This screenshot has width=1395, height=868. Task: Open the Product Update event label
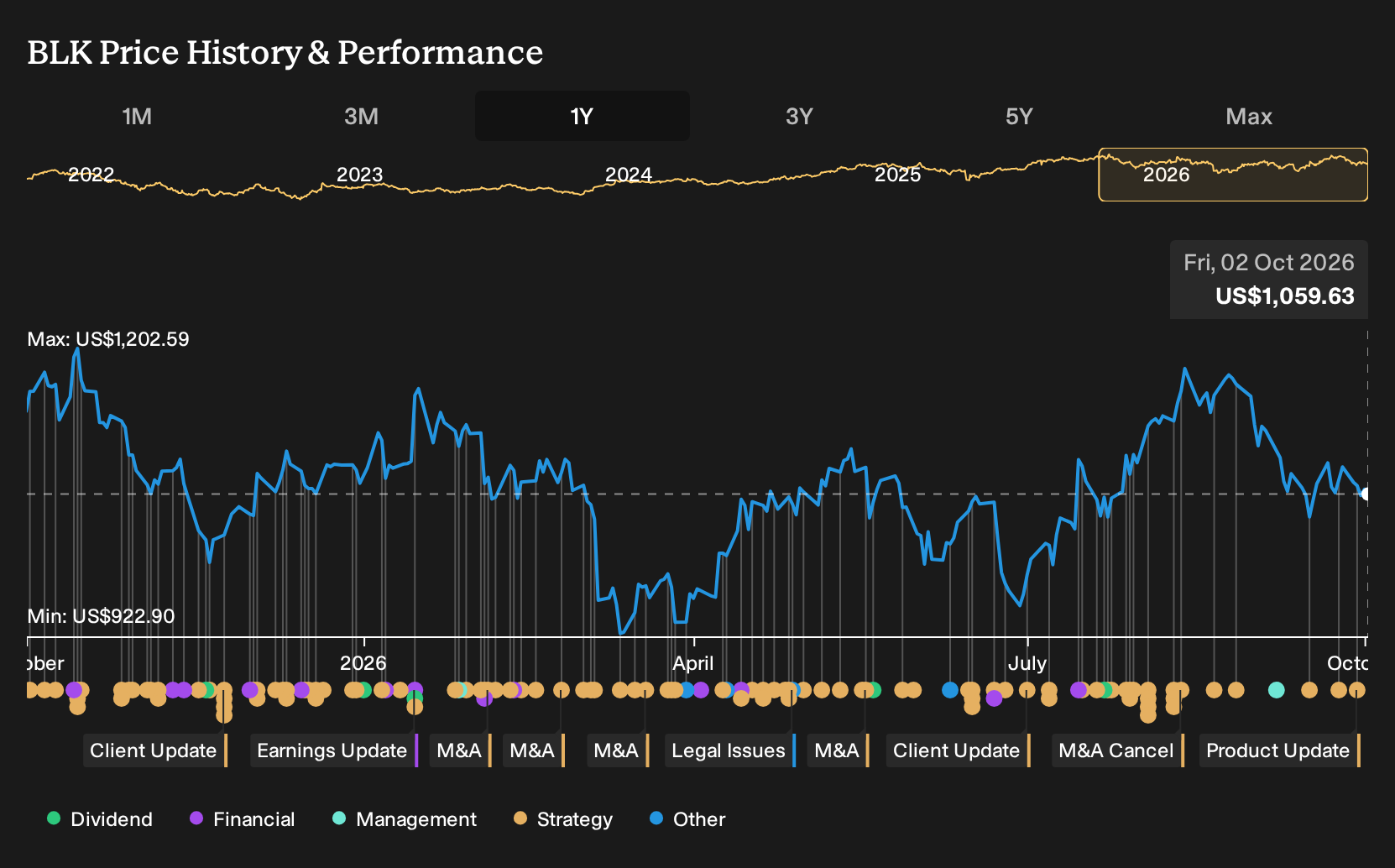[1280, 750]
